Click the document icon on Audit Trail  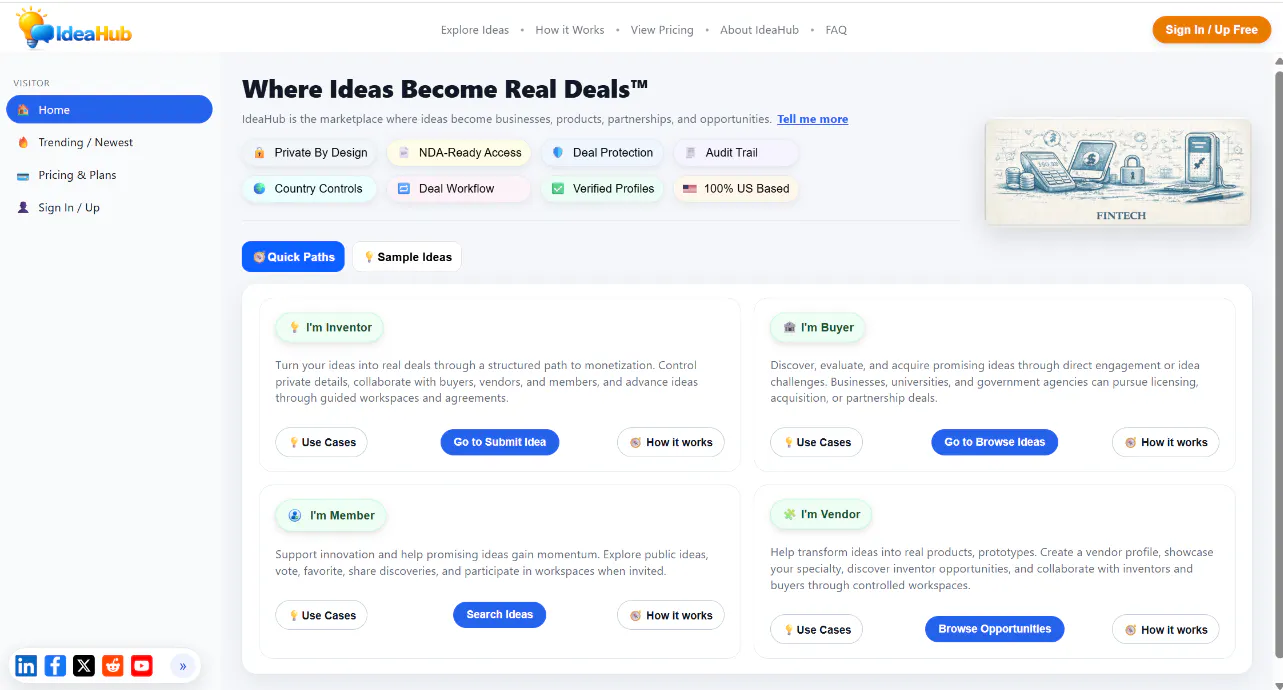click(x=690, y=153)
